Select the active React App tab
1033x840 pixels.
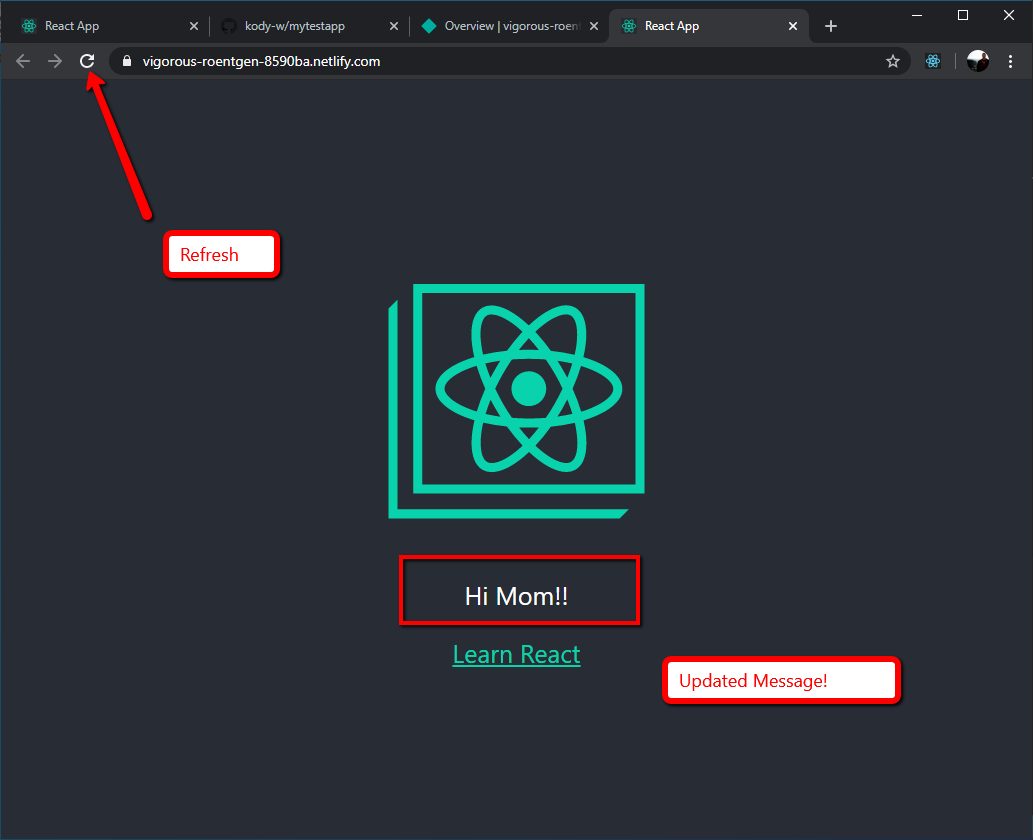pos(708,26)
